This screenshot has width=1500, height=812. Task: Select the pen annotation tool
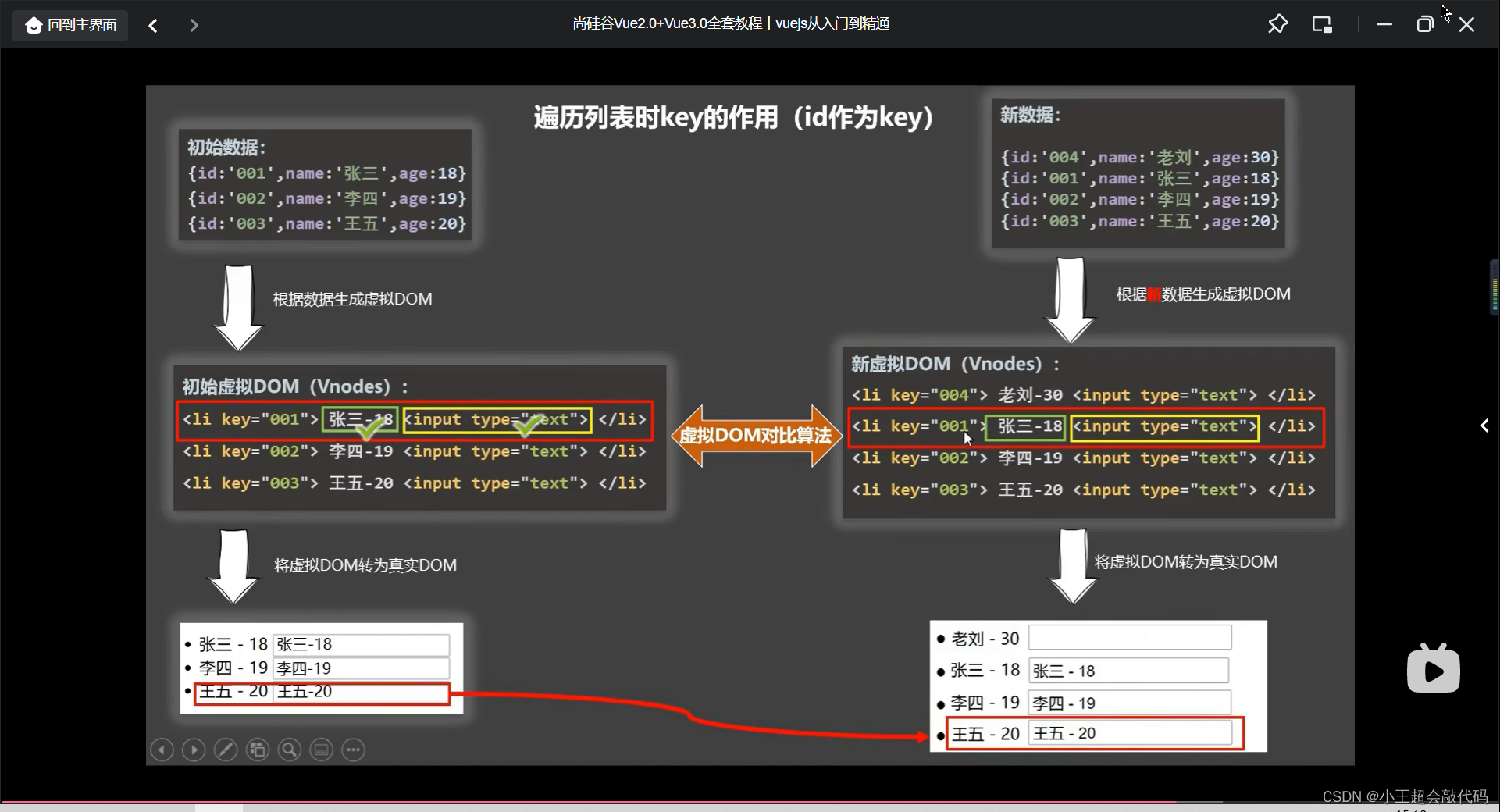pos(226,750)
